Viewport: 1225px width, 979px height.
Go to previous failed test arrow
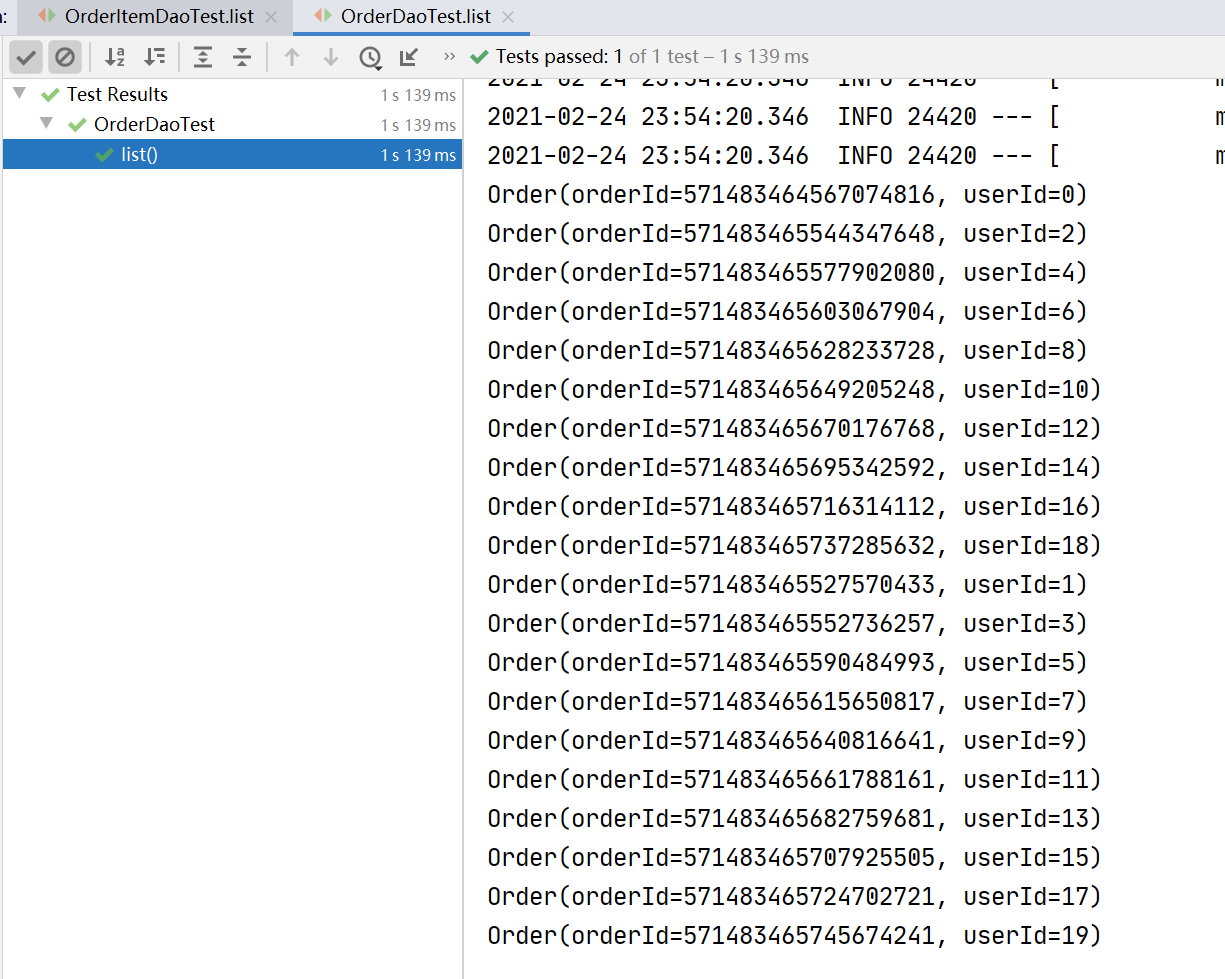(x=292, y=57)
